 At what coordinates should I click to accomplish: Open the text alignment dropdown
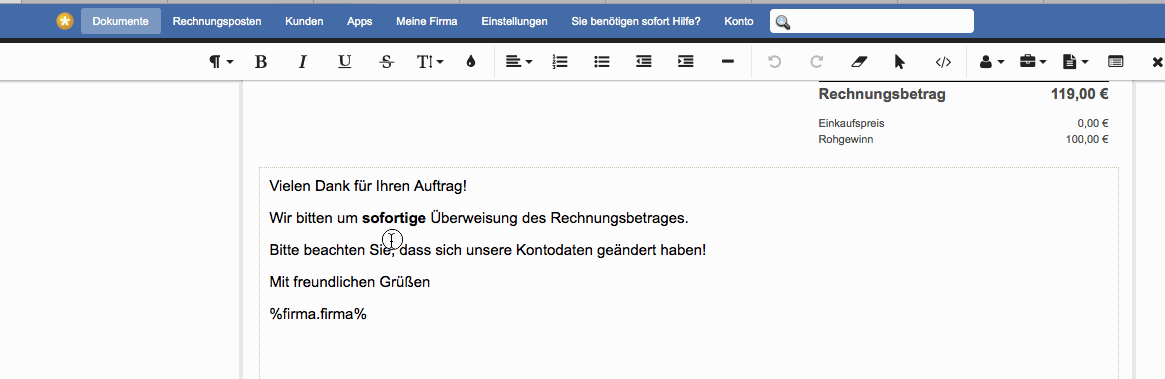click(519, 62)
